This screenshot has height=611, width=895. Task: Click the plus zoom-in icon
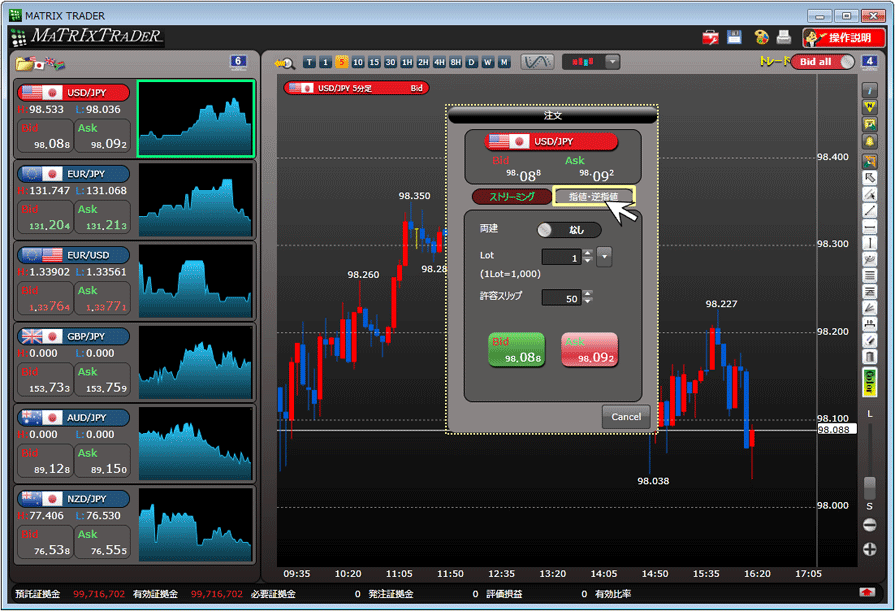(x=869, y=549)
